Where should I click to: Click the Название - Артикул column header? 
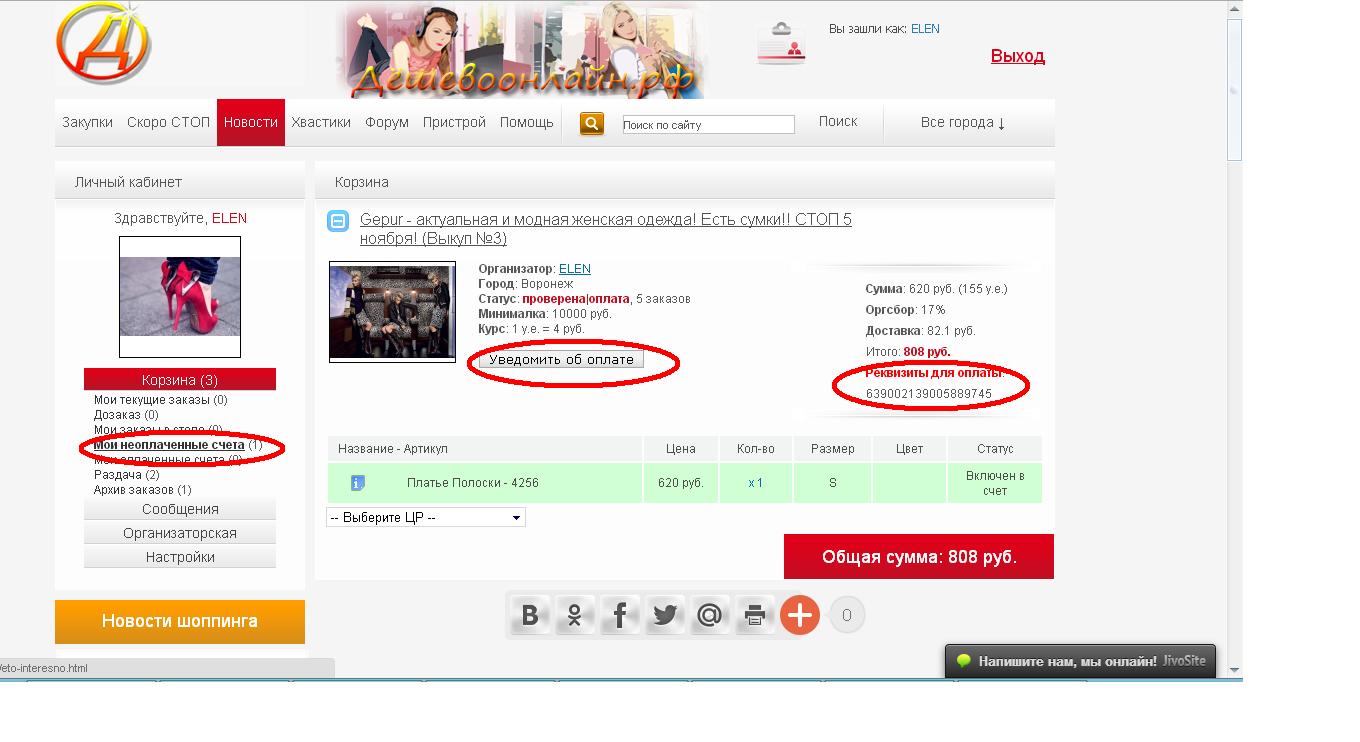pyautogui.click(x=485, y=449)
